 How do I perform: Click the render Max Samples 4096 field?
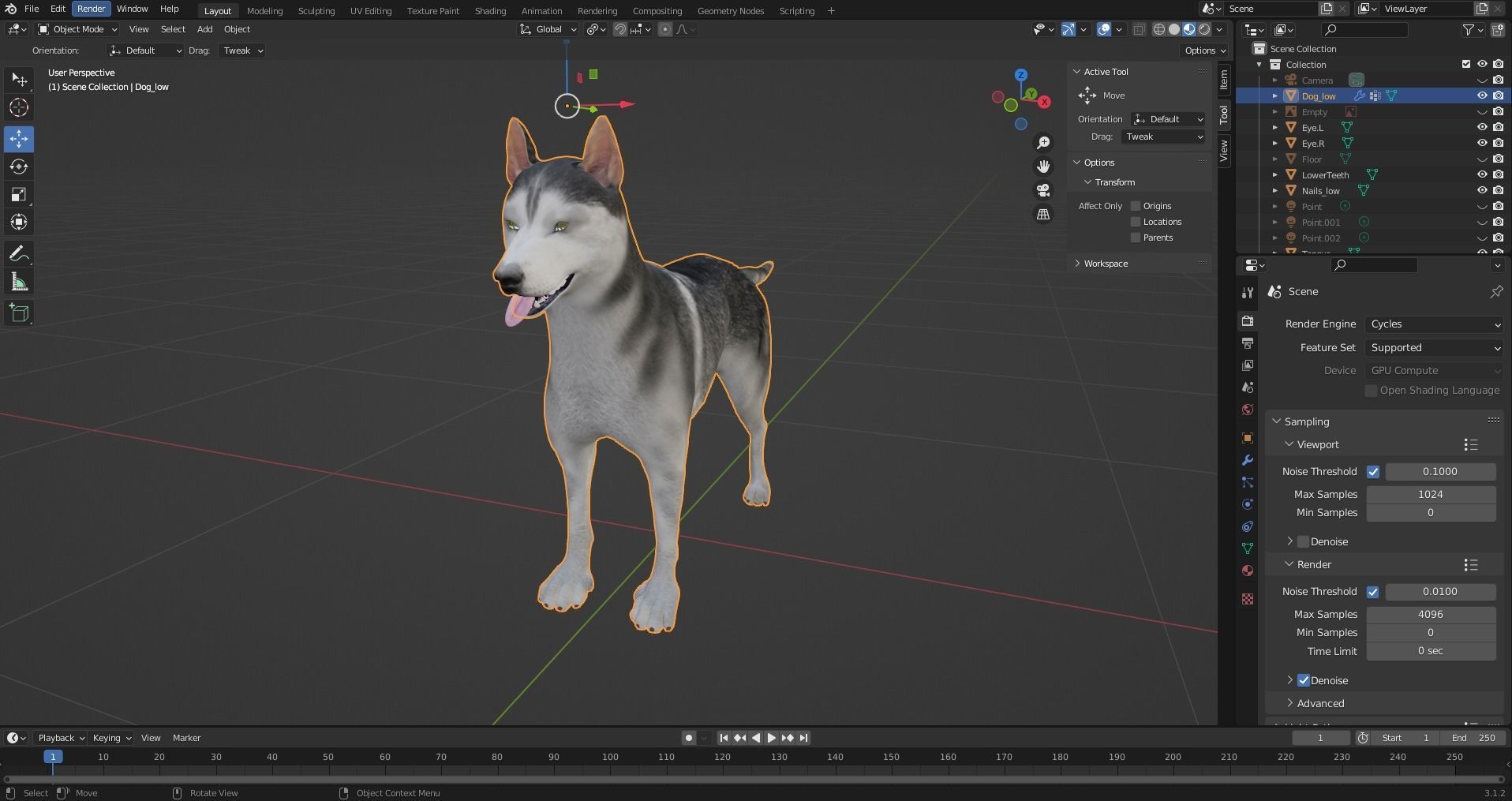[1431, 614]
